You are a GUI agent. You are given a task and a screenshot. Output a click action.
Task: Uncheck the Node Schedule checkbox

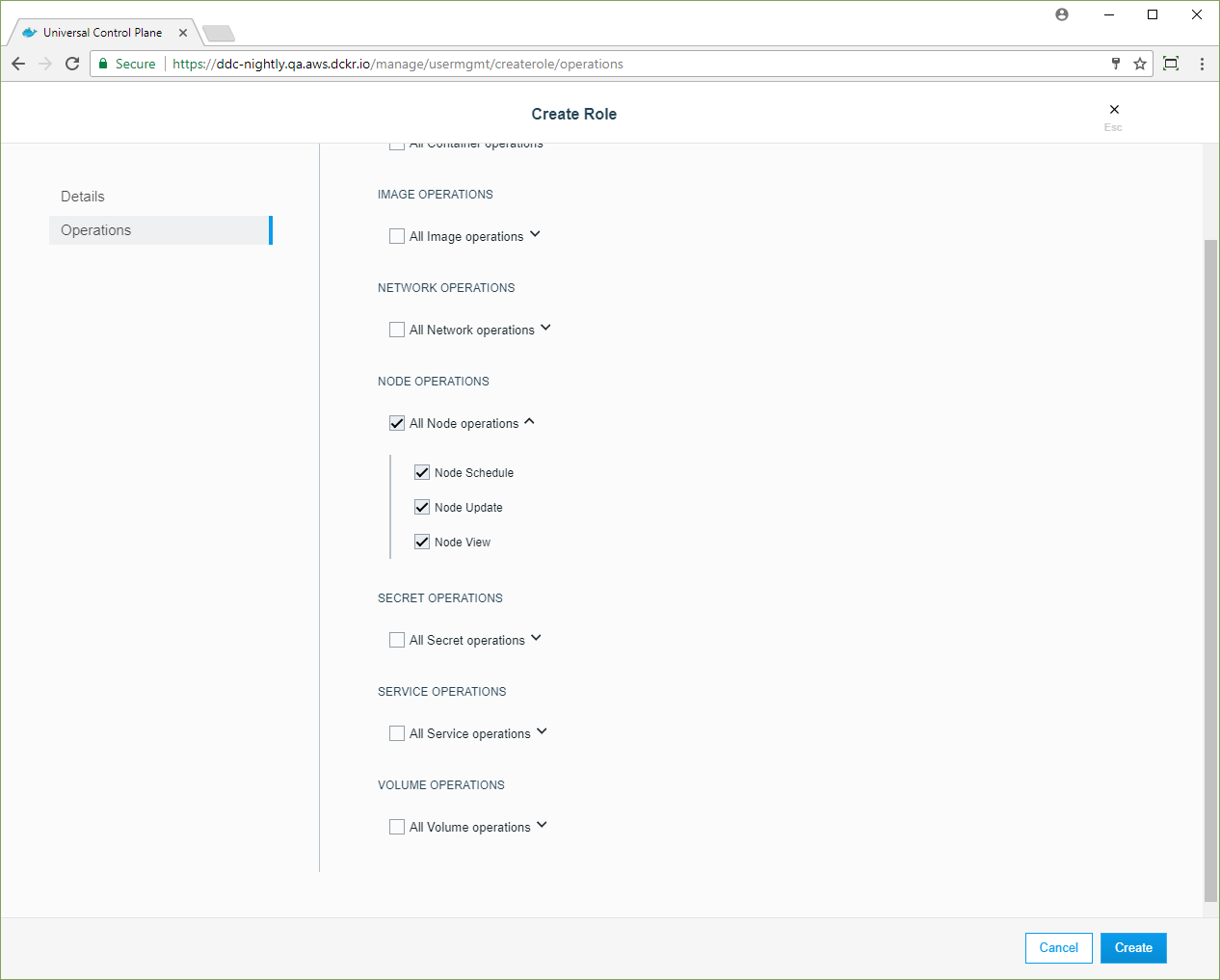tap(422, 472)
